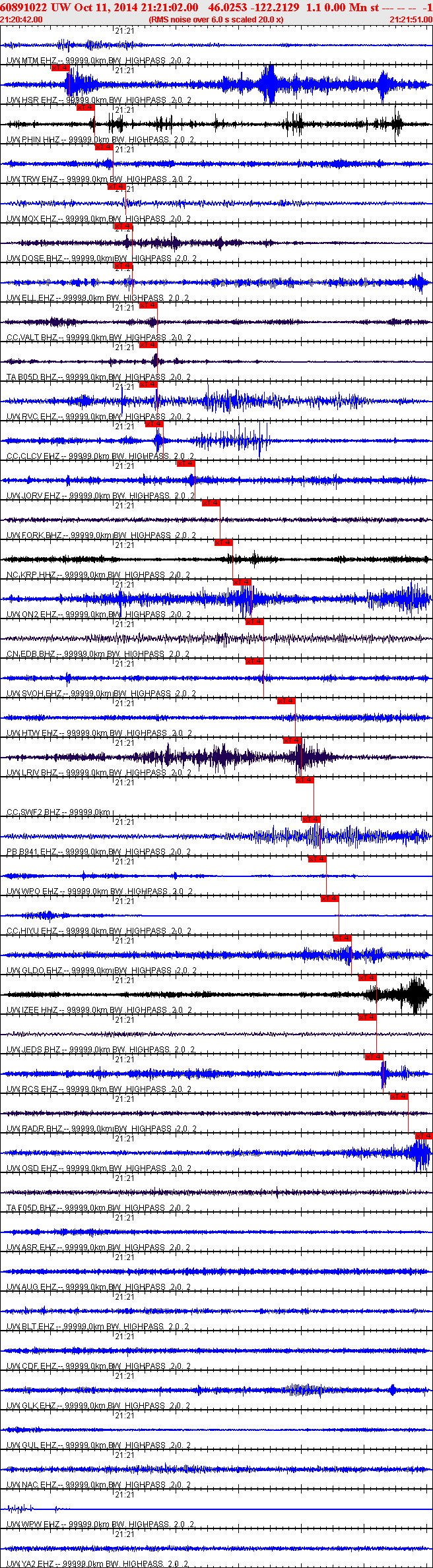Screen dimensions: 433x1568
Task: Select the pick flag between CC.CLCV and UW.JORV labels
Action: [185, 464]
